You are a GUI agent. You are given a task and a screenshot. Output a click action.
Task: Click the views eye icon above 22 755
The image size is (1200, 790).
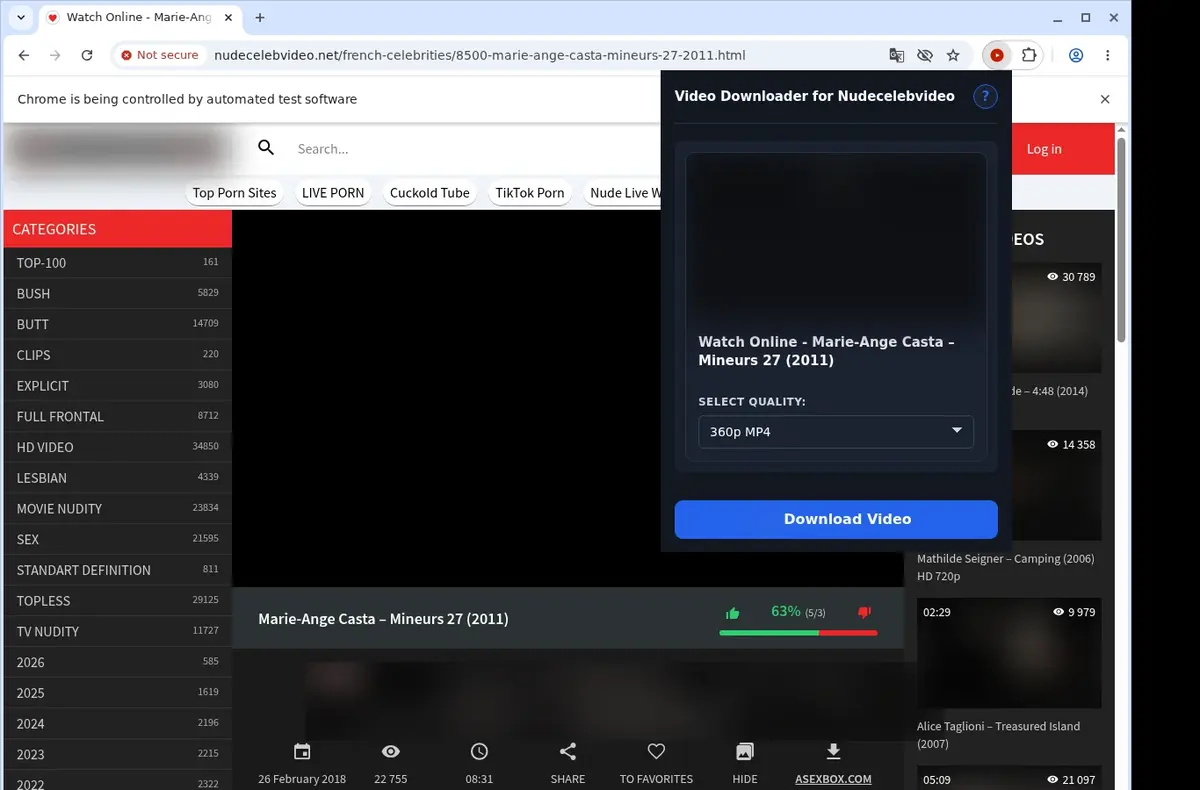391,752
